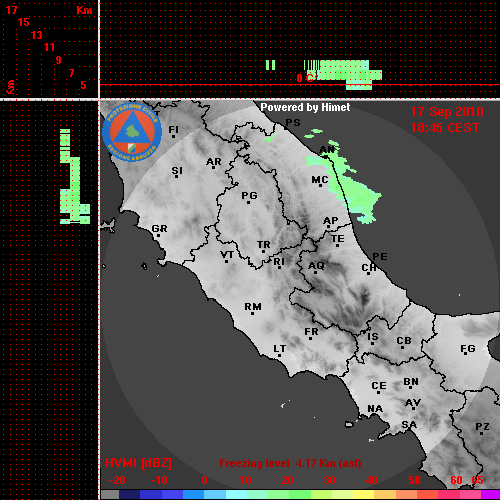This screenshot has width=500, height=500.
Task: Select the time stamp '18:45 CEST'
Action: click(445, 128)
